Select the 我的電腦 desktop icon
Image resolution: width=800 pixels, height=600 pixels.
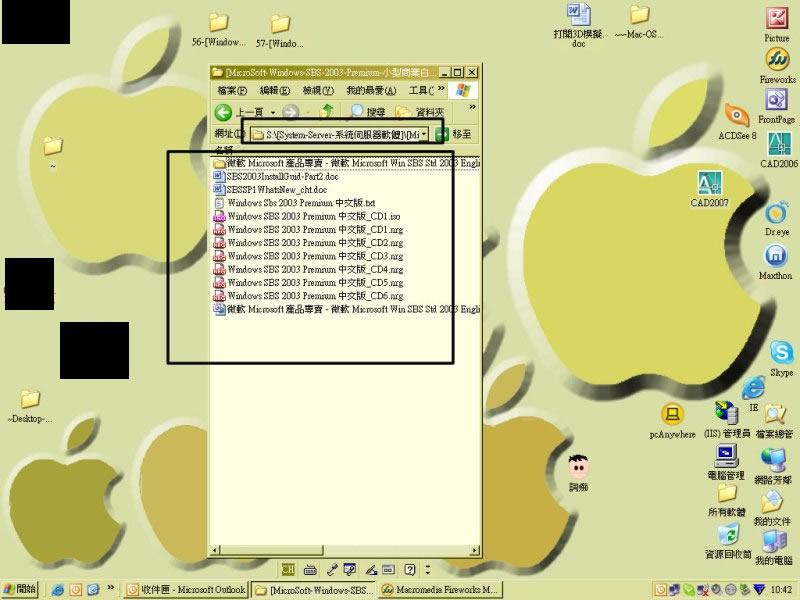773,547
